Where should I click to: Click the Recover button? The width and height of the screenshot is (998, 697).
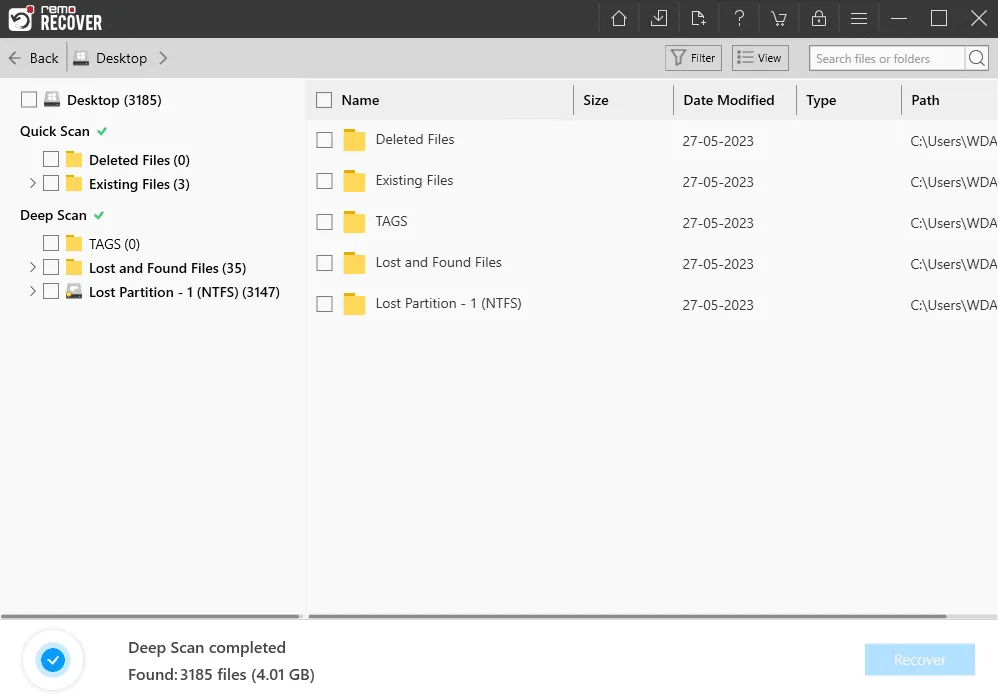tap(920, 659)
